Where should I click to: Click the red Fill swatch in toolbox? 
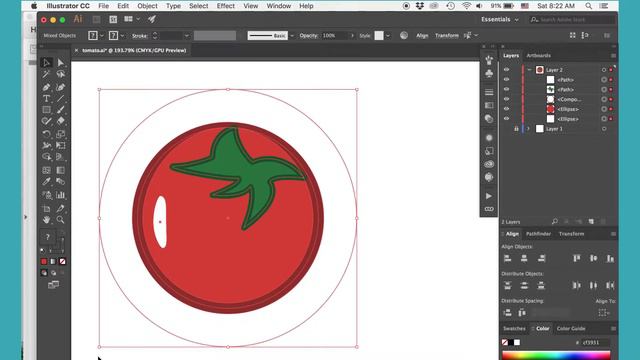[44, 261]
